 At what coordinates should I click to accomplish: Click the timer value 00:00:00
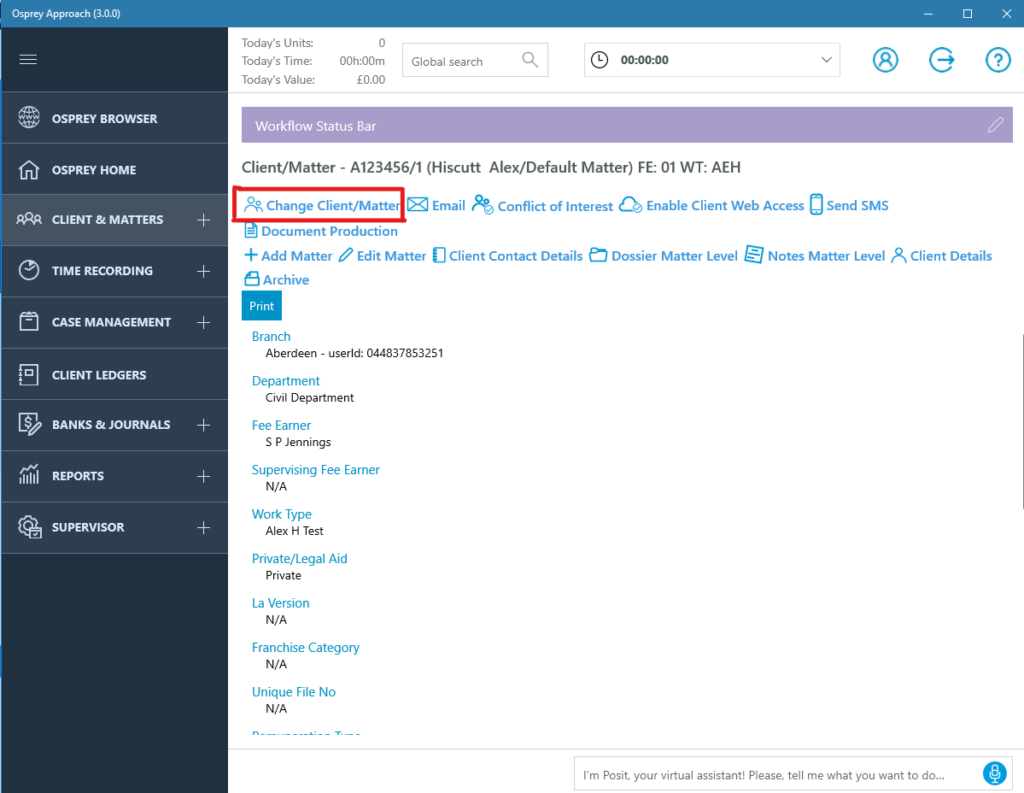[645, 60]
